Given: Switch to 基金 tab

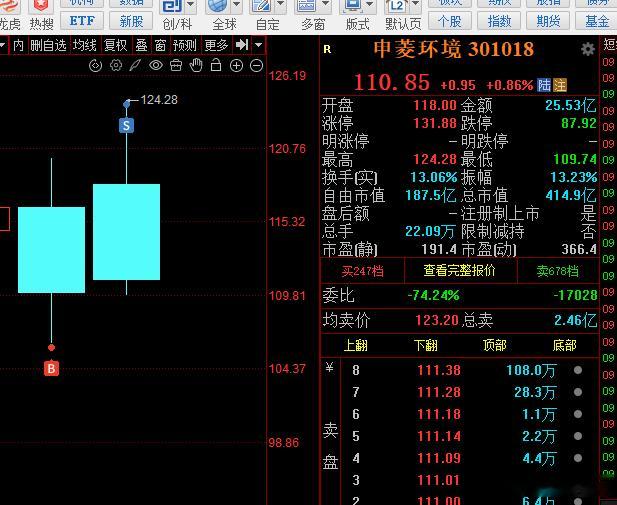Looking at the screenshot, I should 596,21.
